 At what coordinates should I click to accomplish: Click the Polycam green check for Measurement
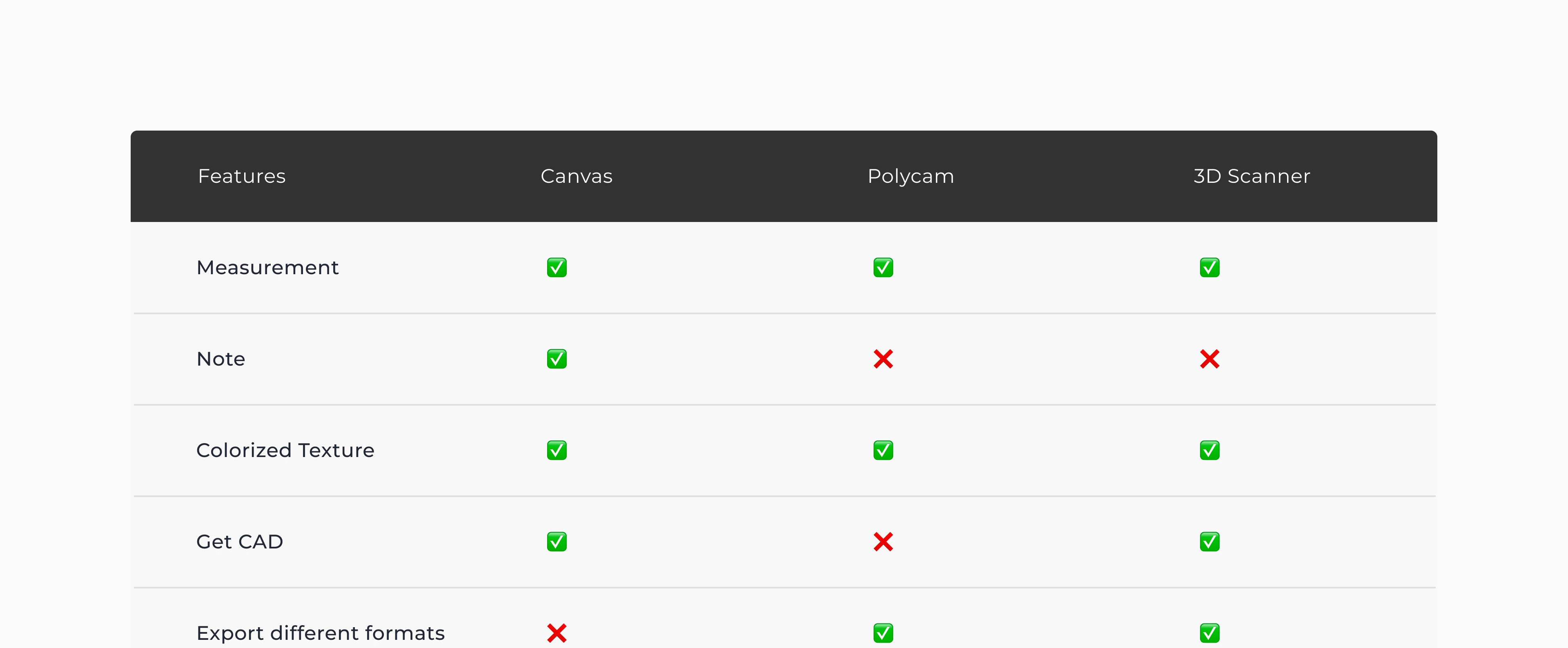(882, 268)
